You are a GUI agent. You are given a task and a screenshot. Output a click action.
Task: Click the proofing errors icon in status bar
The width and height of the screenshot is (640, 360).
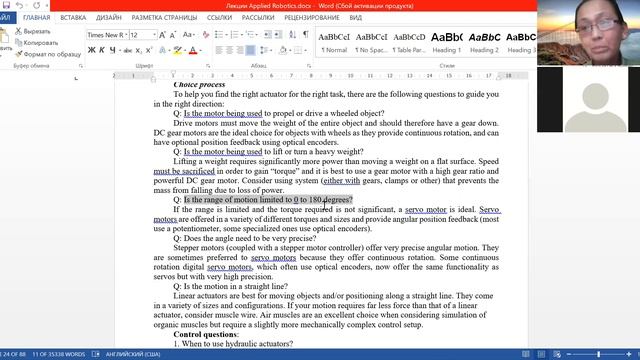pos(96,354)
